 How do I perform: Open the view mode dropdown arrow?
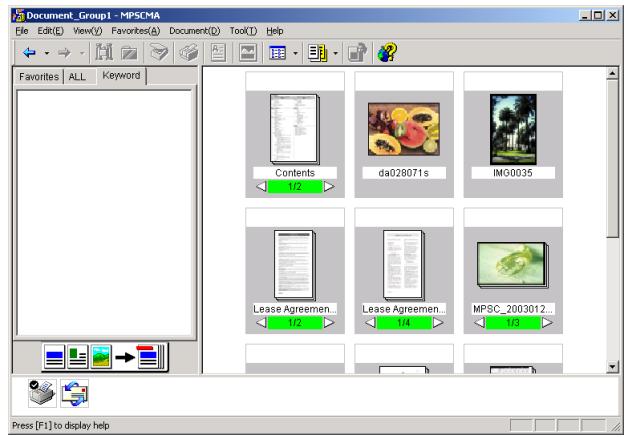click(x=296, y=53)
